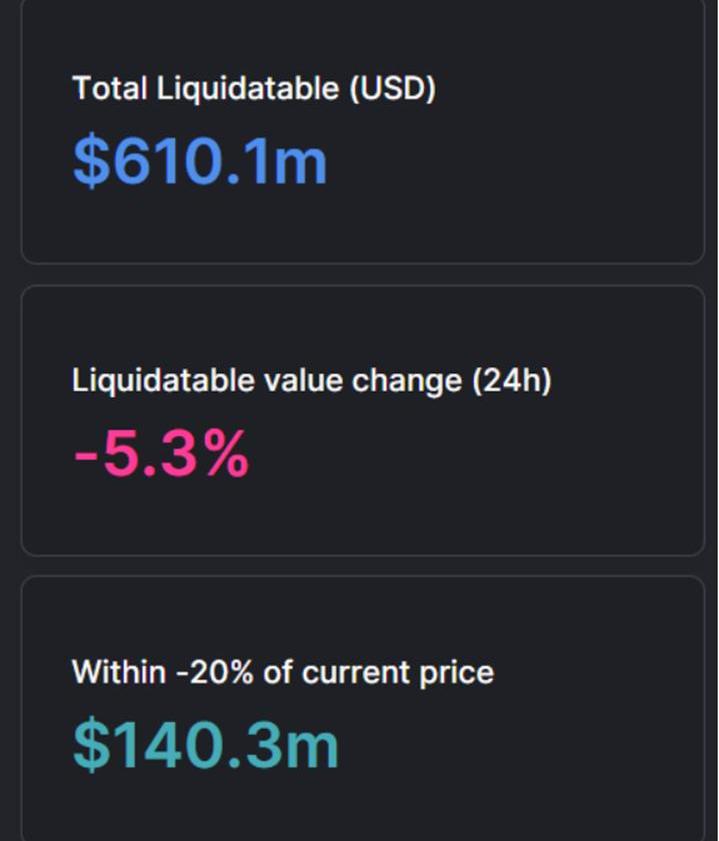The height and width of the screenshot is (841, 719).
Task: Click the (24h) text in the second card
Action: click(x=512, y=381)
